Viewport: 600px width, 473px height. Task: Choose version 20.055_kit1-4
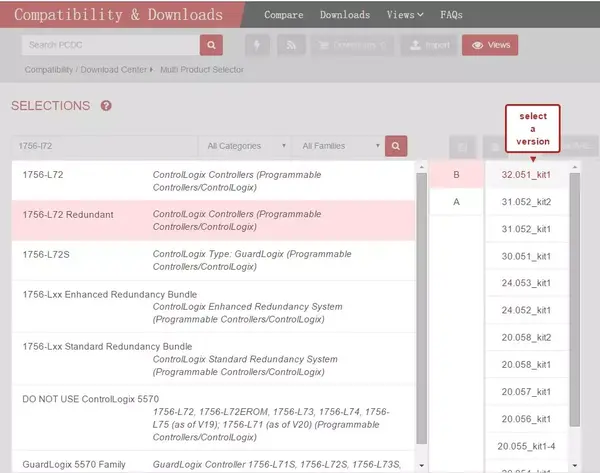(526, 446)
